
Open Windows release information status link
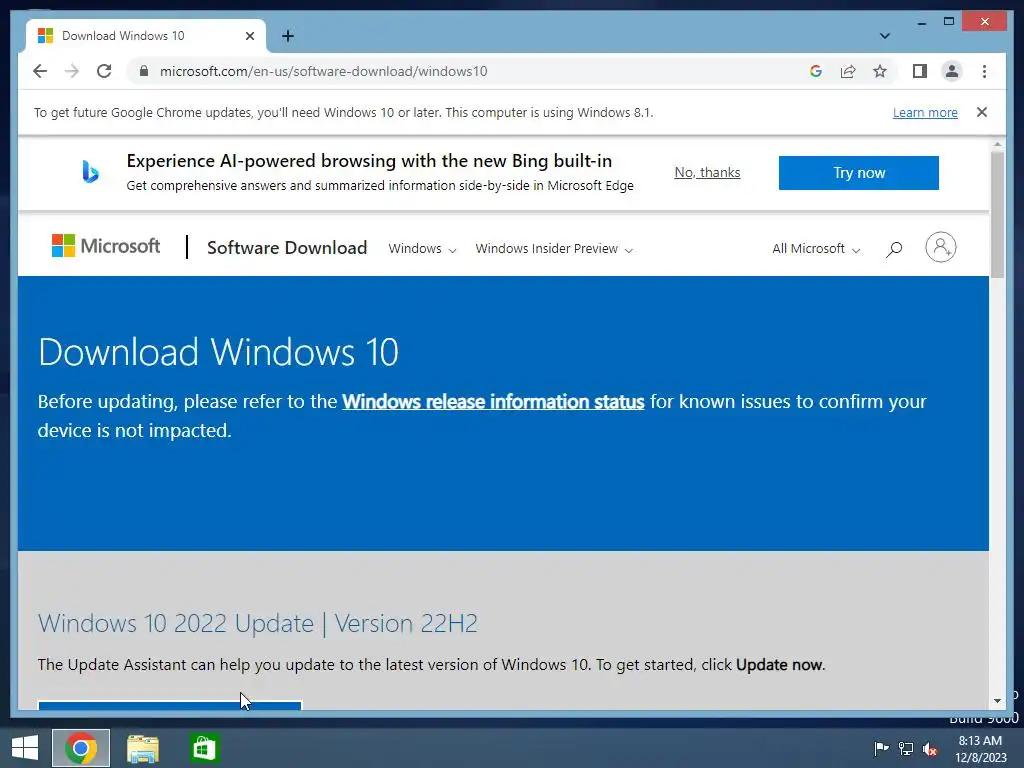coord(493,402)
